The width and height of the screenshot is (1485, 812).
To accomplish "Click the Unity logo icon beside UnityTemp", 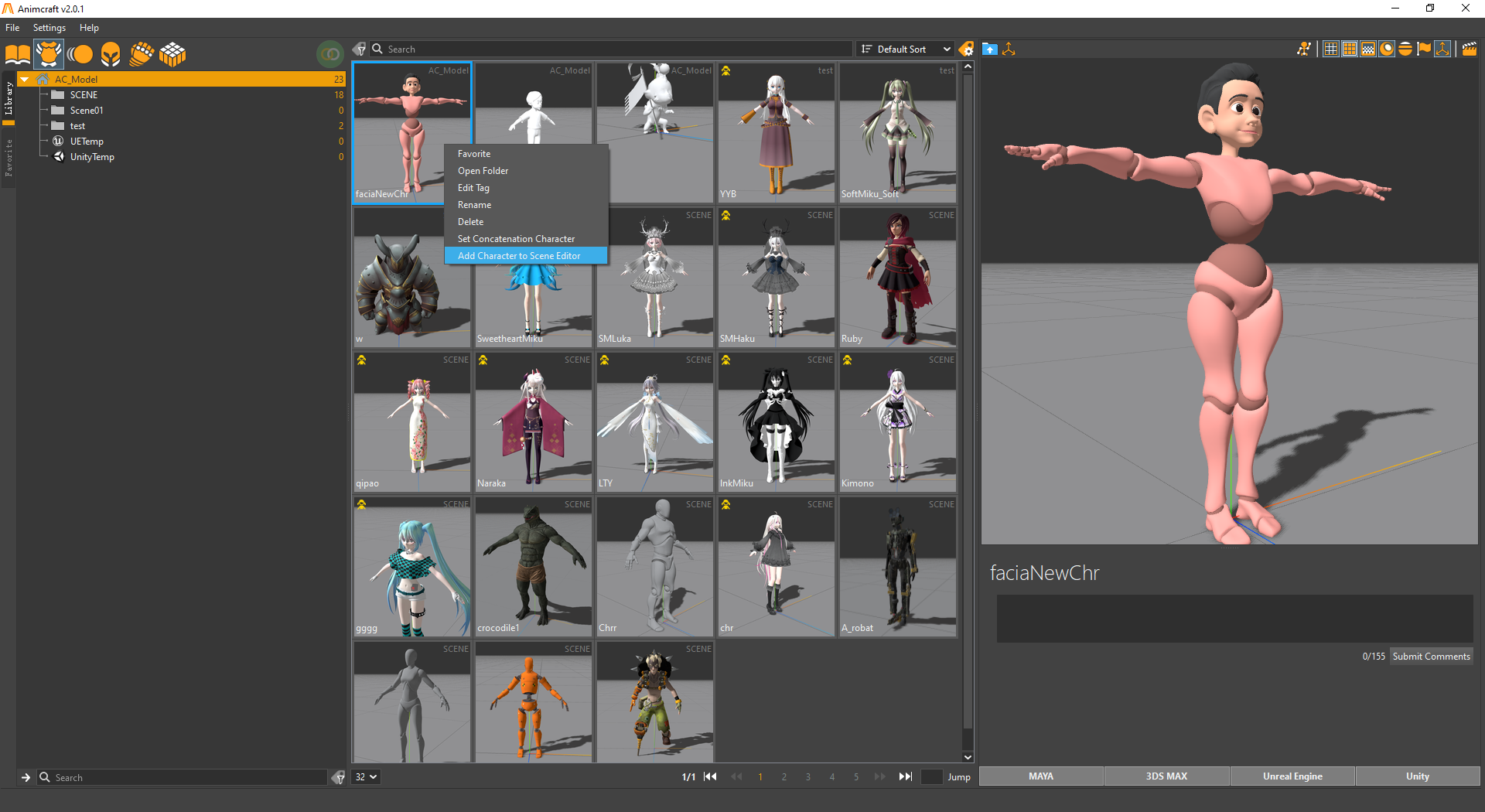I will [58, 156].
